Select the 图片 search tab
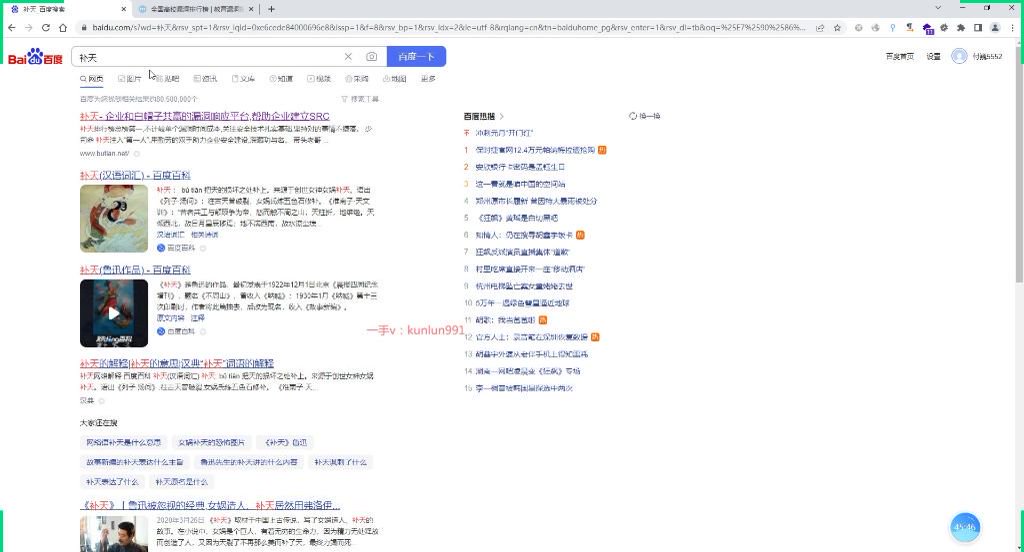 (129, 78)
